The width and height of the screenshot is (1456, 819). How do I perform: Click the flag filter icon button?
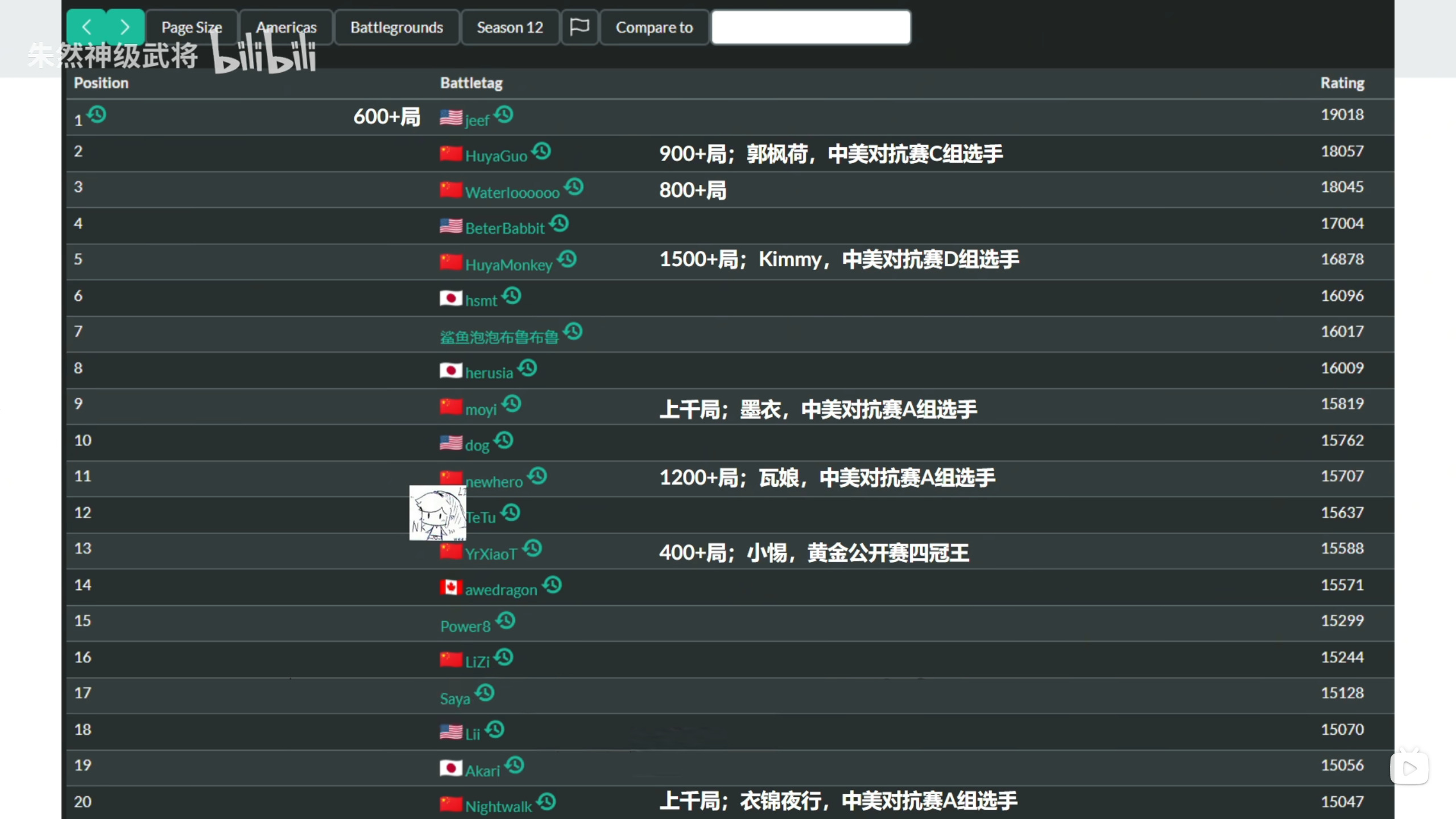(x=579, y=27)
